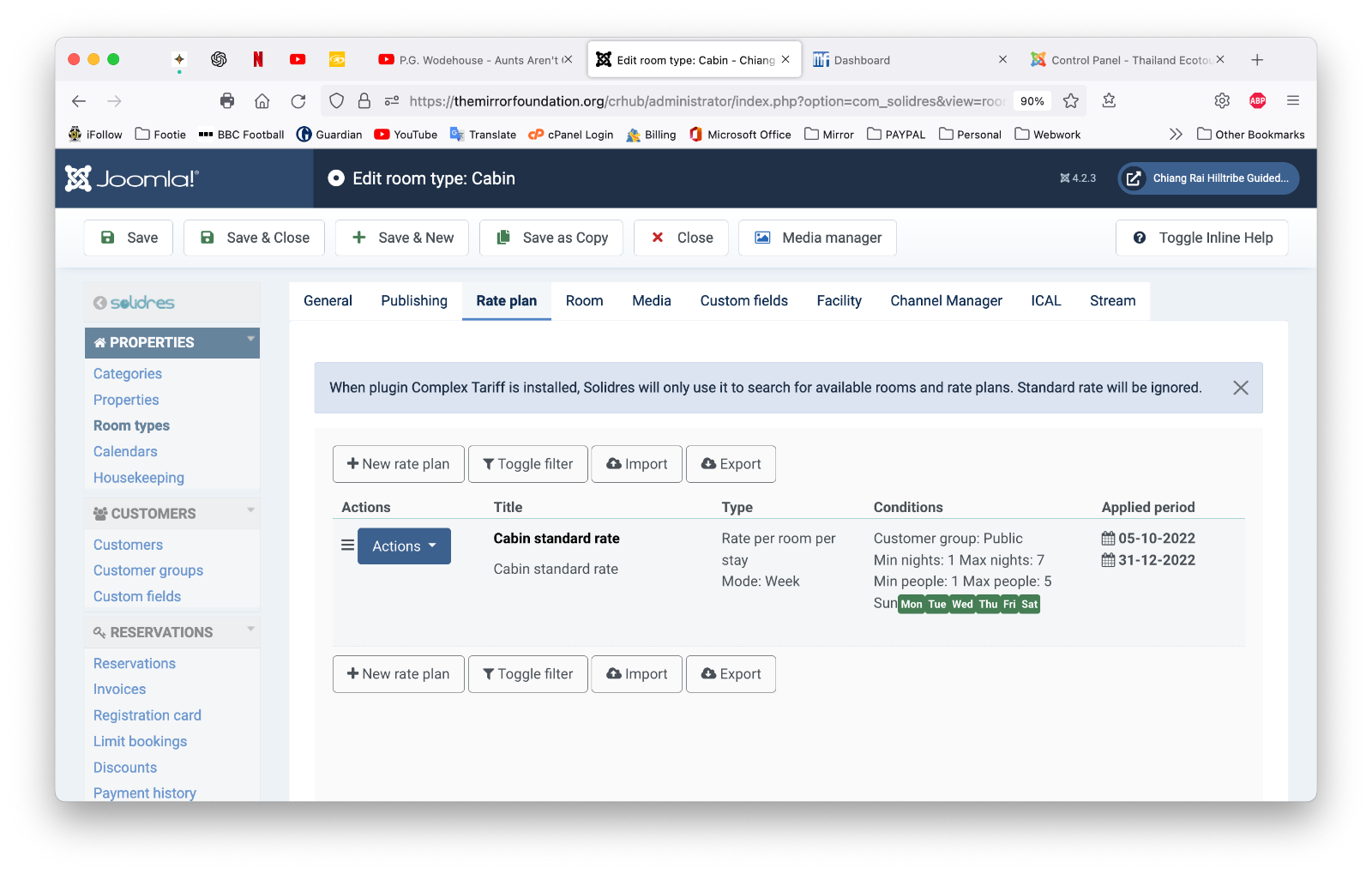Click the top Toggle filter button

pyautogui.click(x=527, y=464)
